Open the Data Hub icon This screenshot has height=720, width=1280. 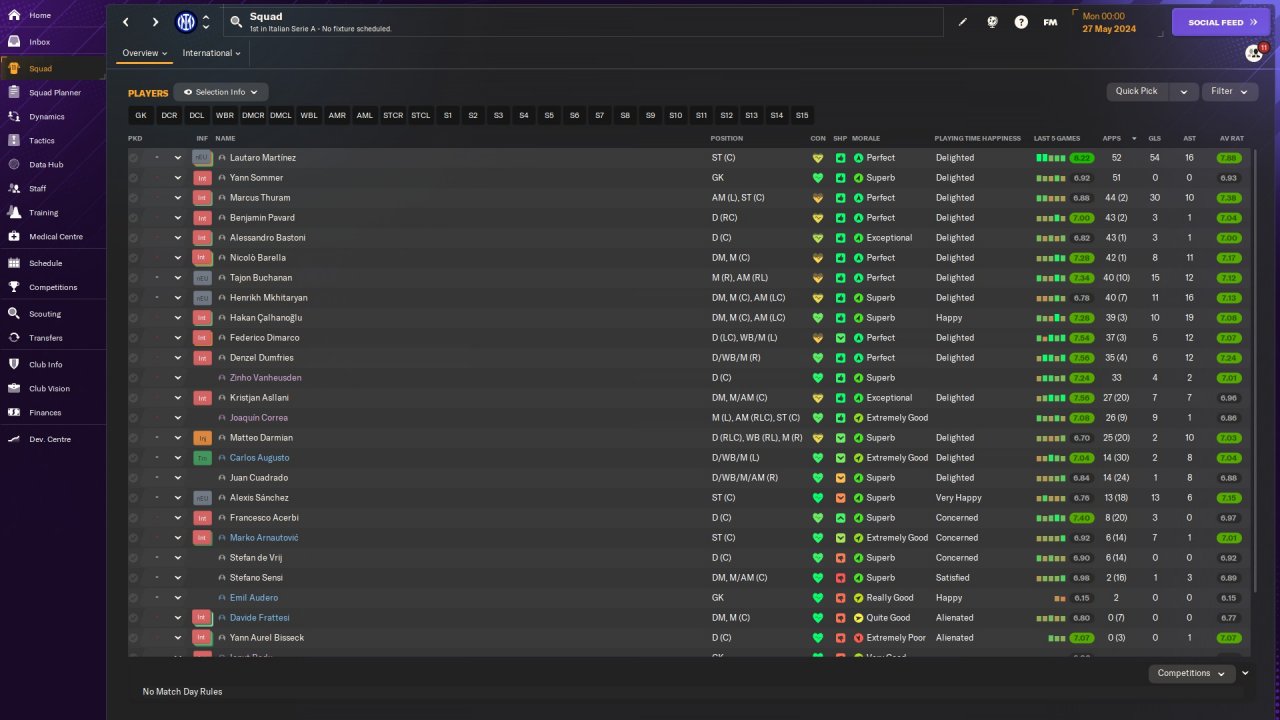point(15,165)
